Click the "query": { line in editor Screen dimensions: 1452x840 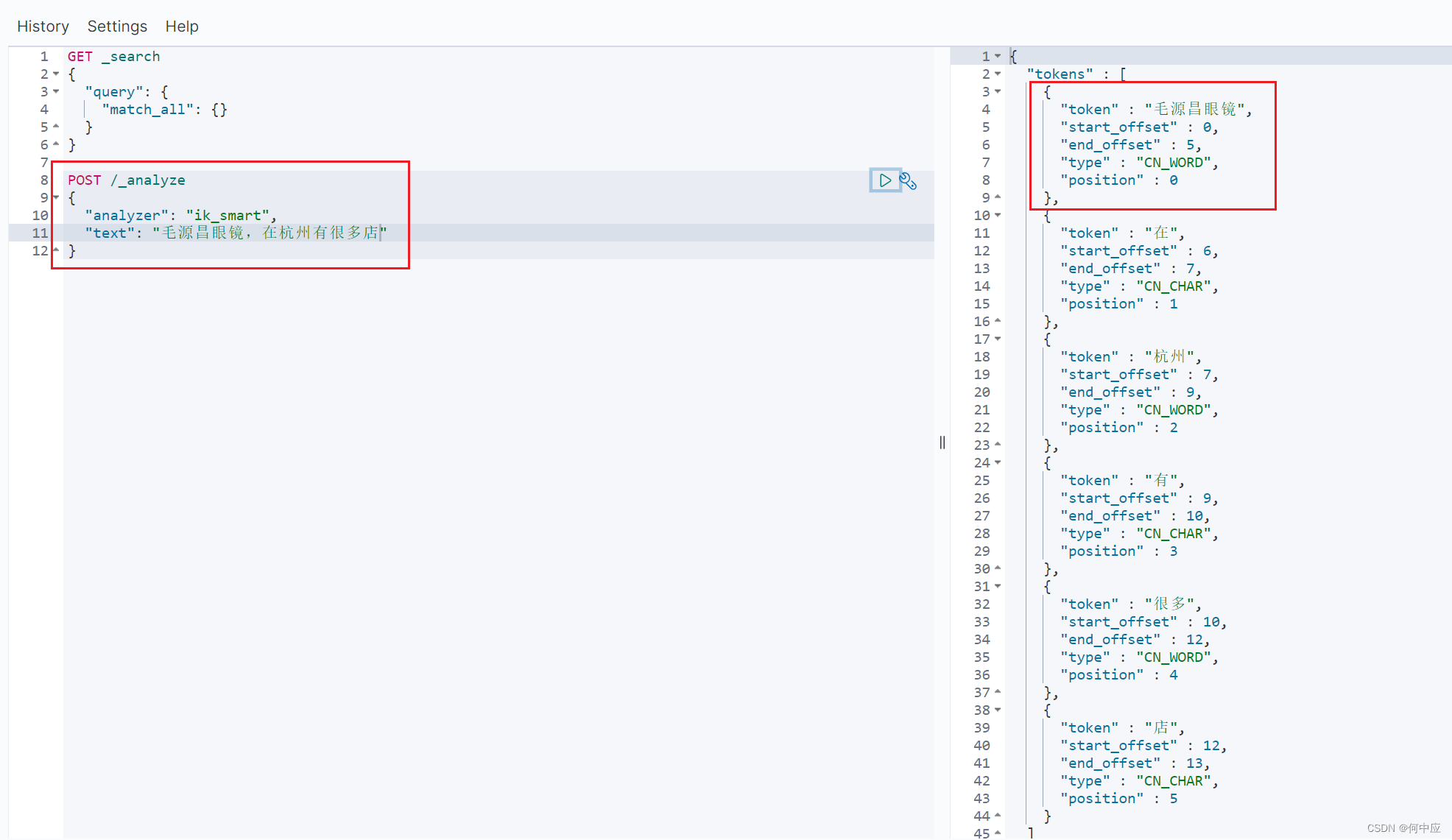click(127, 92)
